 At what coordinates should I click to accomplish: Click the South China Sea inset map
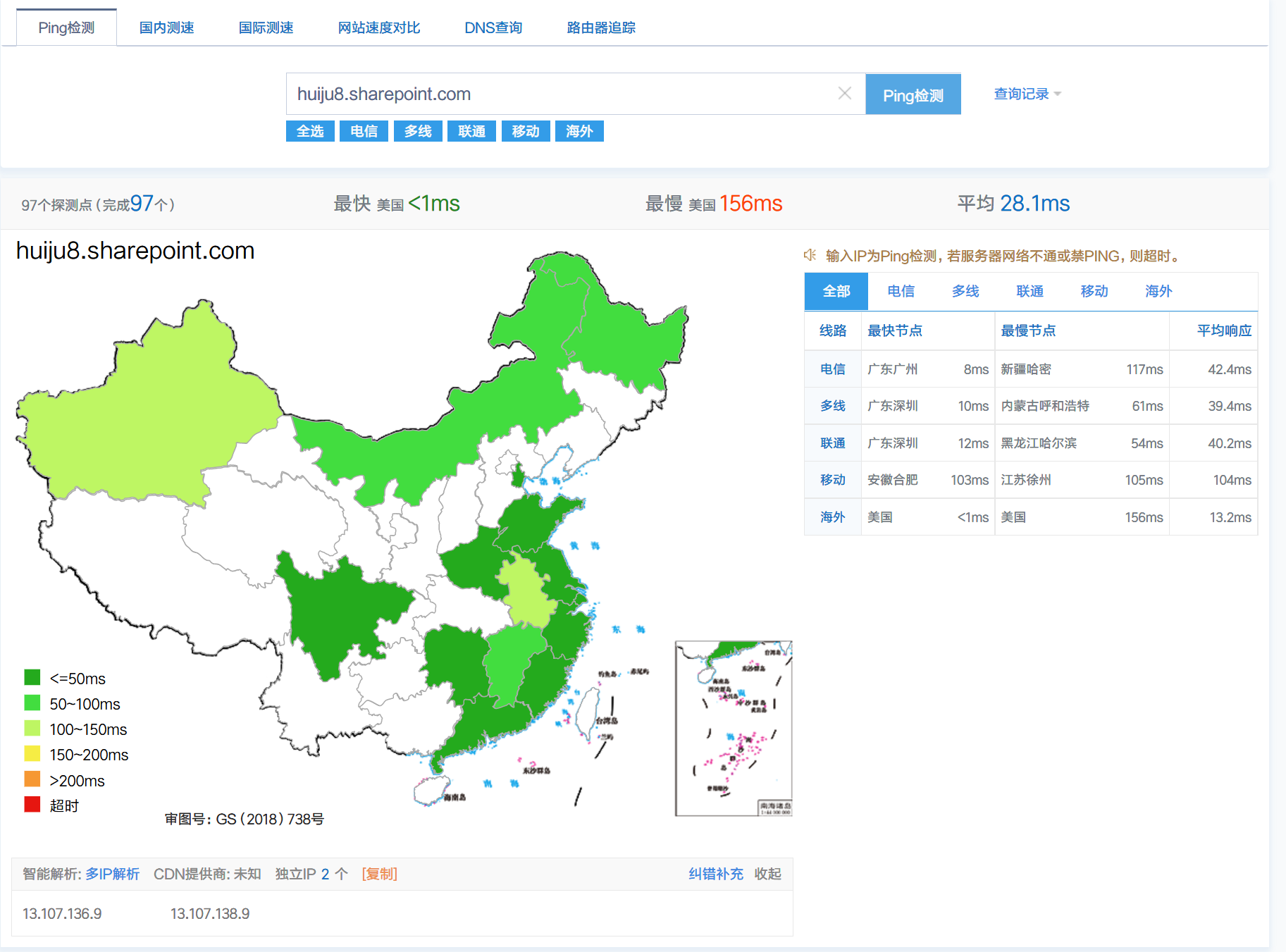733,728
